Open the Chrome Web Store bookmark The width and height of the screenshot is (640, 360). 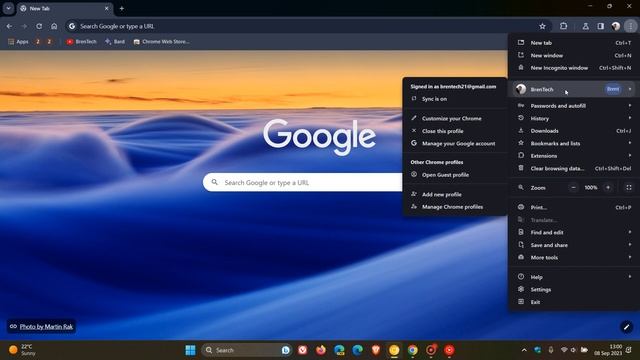click(x=162, y=42)
